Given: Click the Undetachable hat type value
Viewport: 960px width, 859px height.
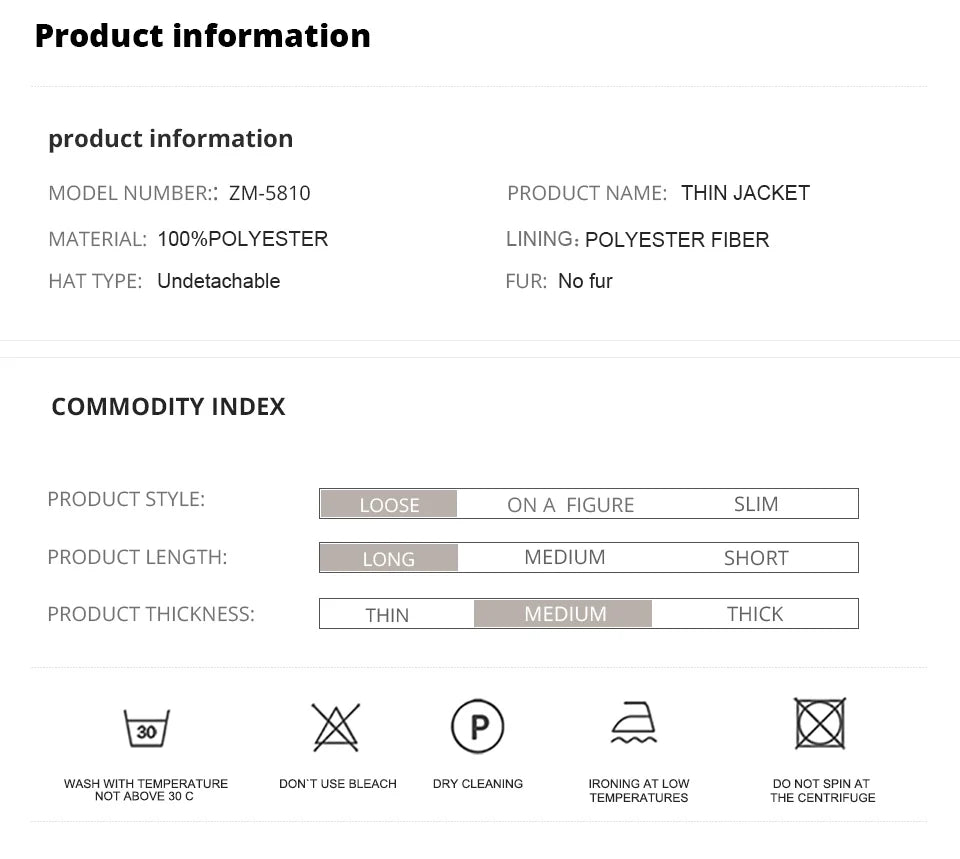Looking at the screenshot, I should point(218,281).
